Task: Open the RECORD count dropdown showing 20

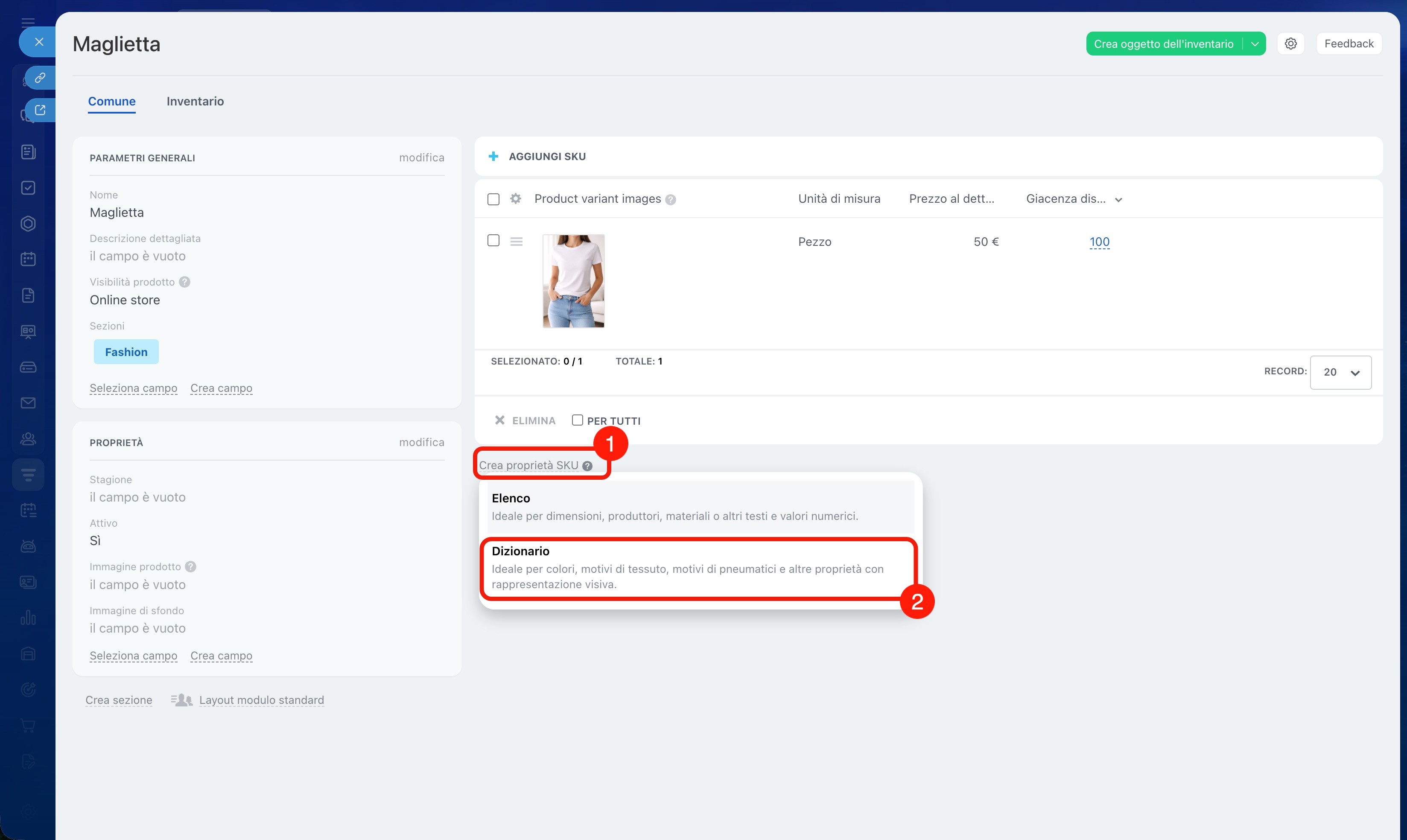Action: point(1340,372)
